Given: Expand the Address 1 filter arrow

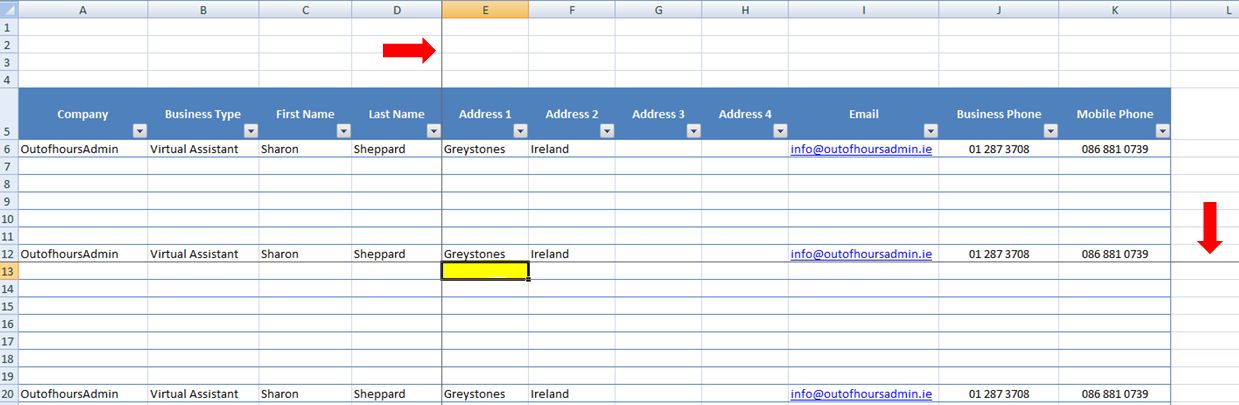Looking at the screenshot, I should [x=521, y=131].
